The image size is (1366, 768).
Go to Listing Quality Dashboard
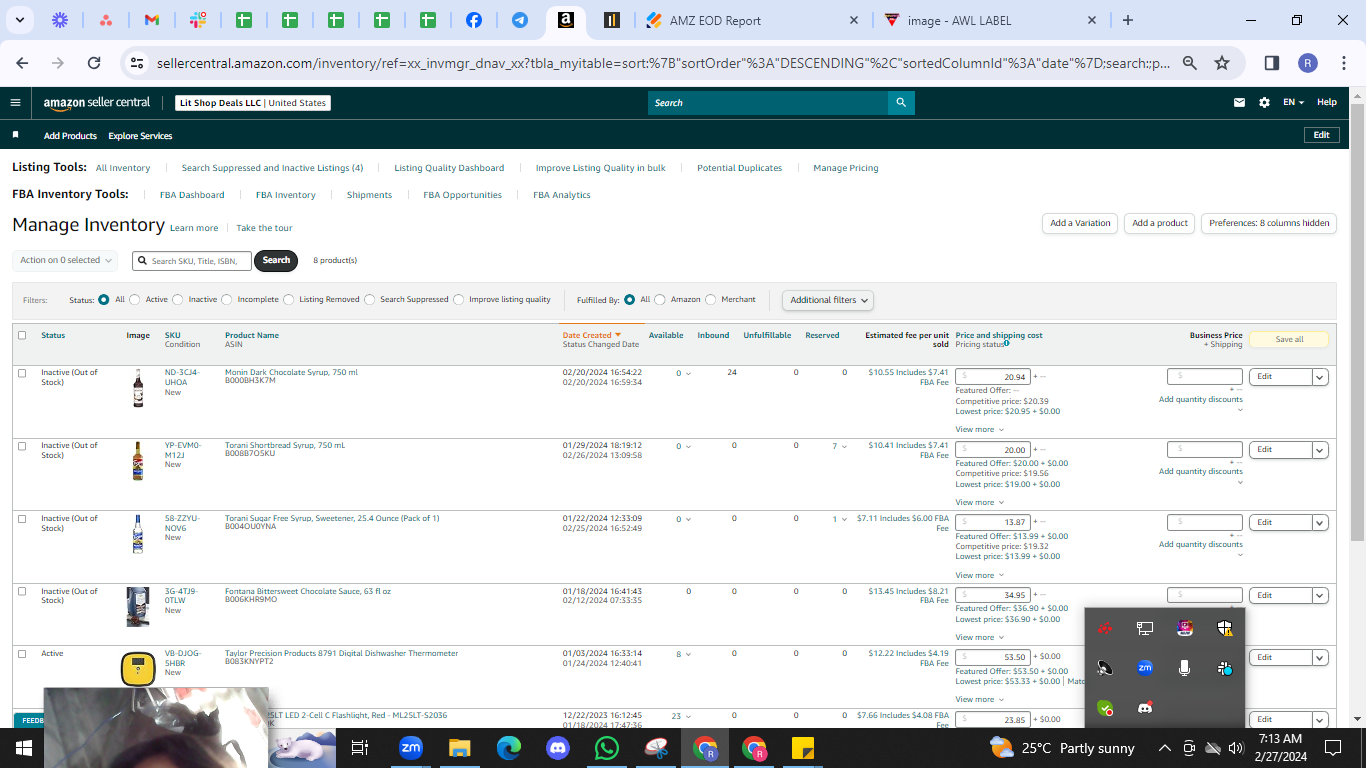449,168
